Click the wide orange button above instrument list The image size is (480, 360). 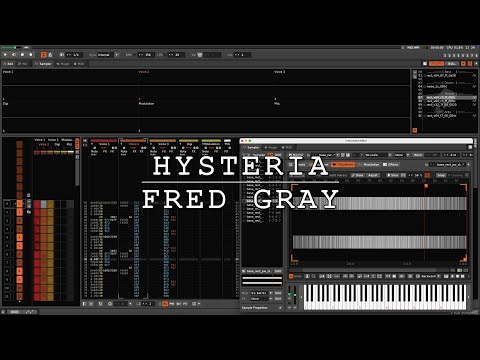click(436, 64)
